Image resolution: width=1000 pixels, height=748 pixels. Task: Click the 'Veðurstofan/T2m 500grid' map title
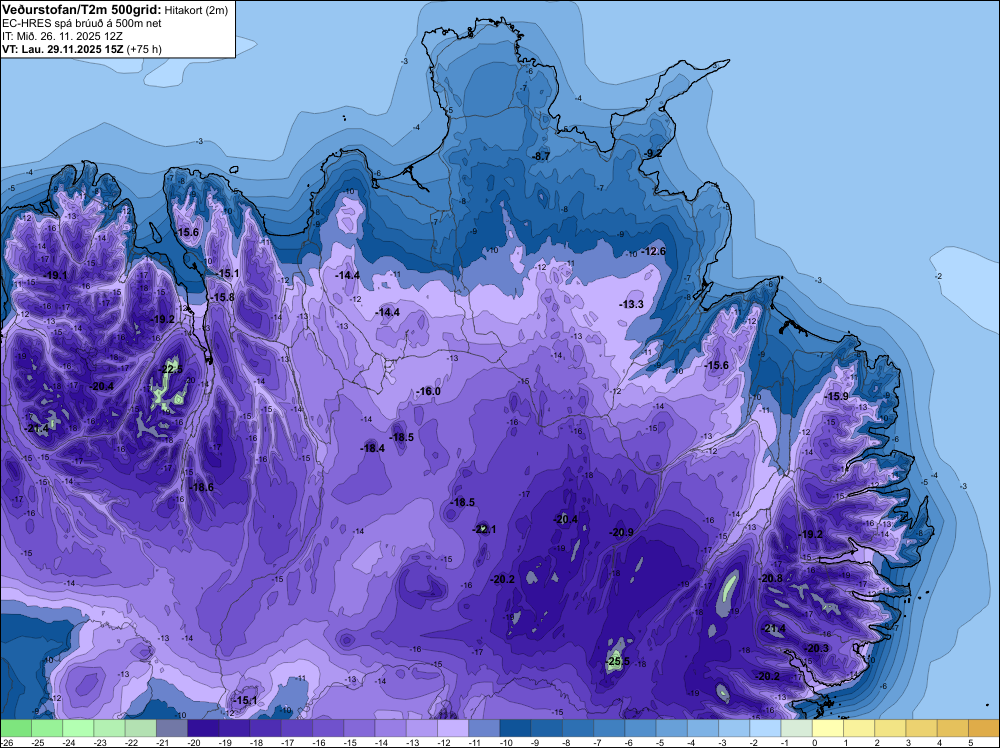(82, 9)
